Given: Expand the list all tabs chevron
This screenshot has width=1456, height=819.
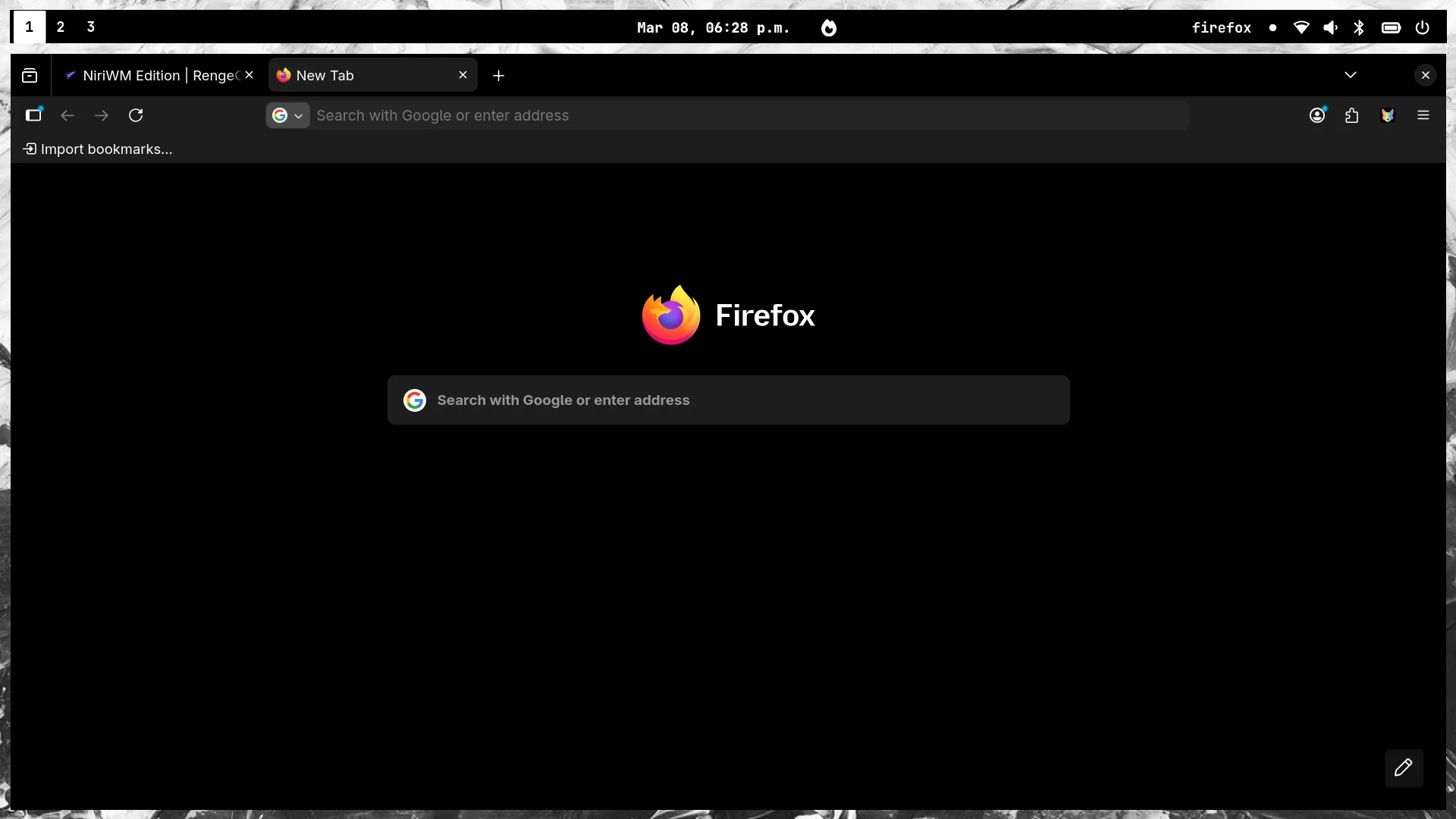Looking at the screenshot, I should tap(1351, 75).
